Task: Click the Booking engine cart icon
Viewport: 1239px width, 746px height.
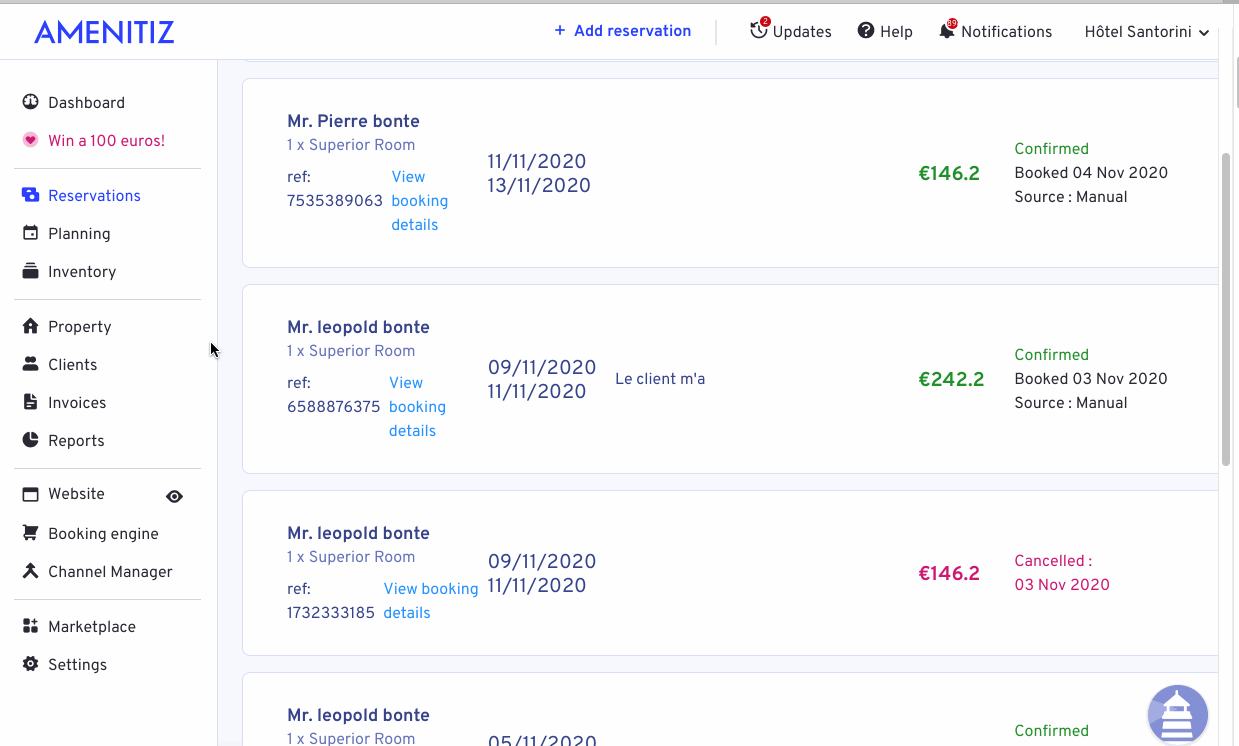Action: [30, 533]
